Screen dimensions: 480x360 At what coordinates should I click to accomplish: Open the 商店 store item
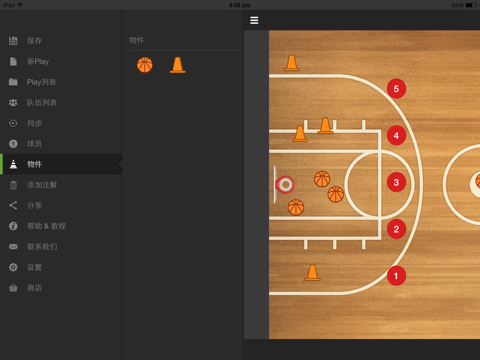tap(61, 288)
